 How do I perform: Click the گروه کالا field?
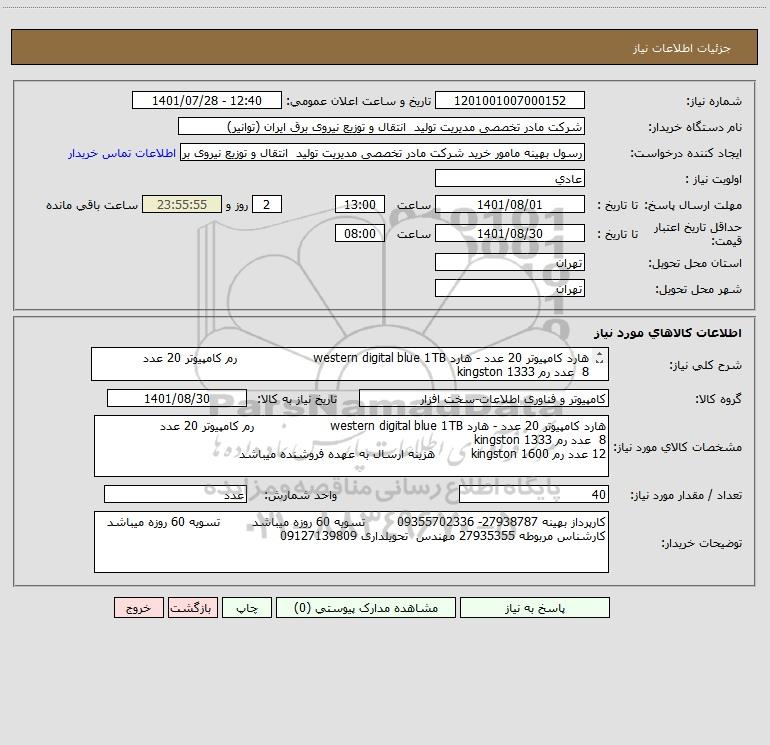[484, 398]
